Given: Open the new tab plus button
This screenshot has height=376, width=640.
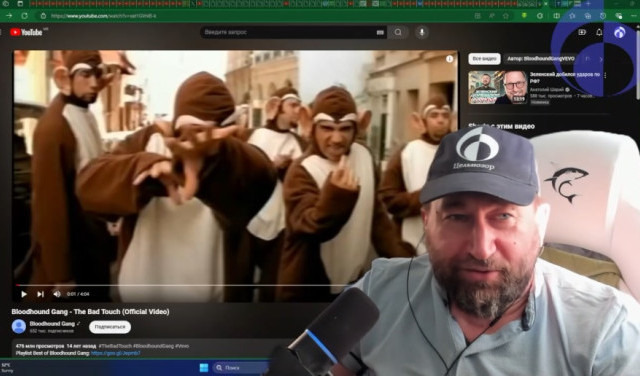Looking at the screenshot, I should point(588,4).
